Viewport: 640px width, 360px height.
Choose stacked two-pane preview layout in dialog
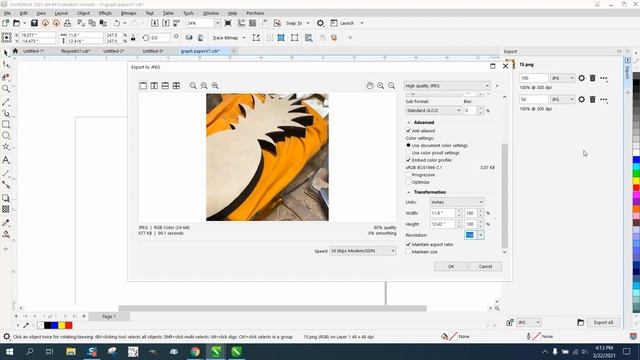pos(165,86)
